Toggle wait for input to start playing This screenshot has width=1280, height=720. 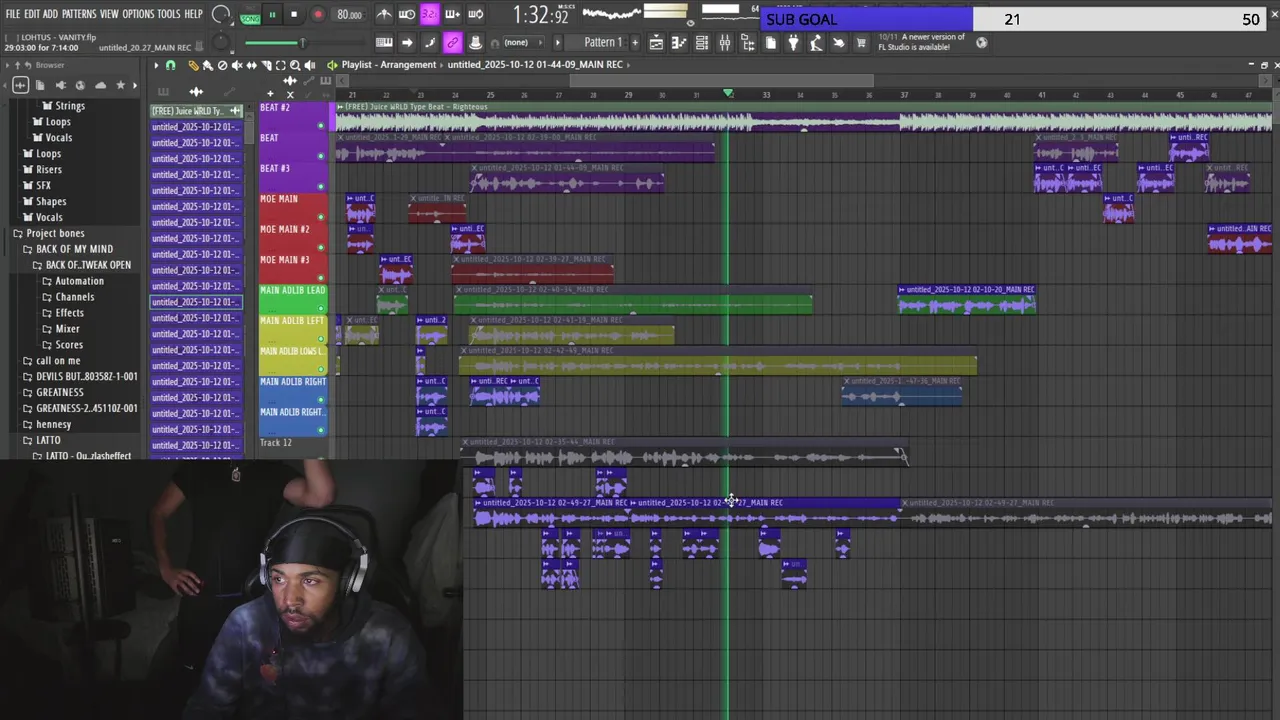coord(407,14)
